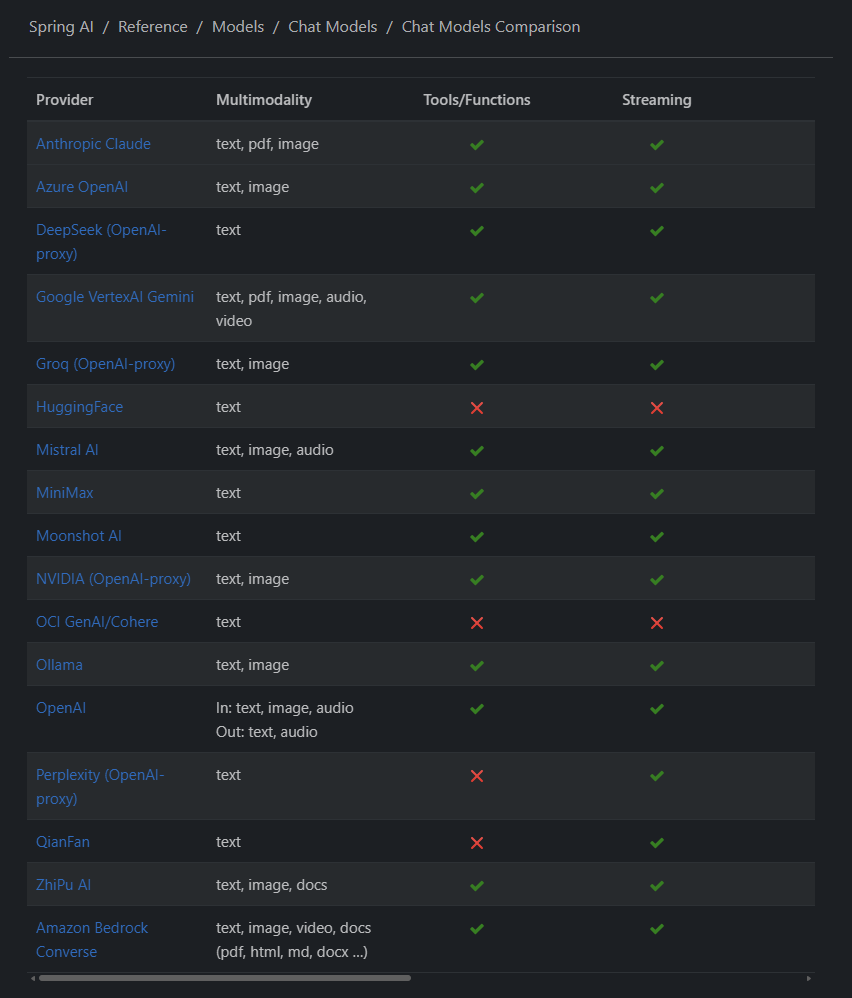The height and width of the screenshot is (998, 852).
Task: Open the Google VertexAI Gemini link
Action: (x=115, y=297)
